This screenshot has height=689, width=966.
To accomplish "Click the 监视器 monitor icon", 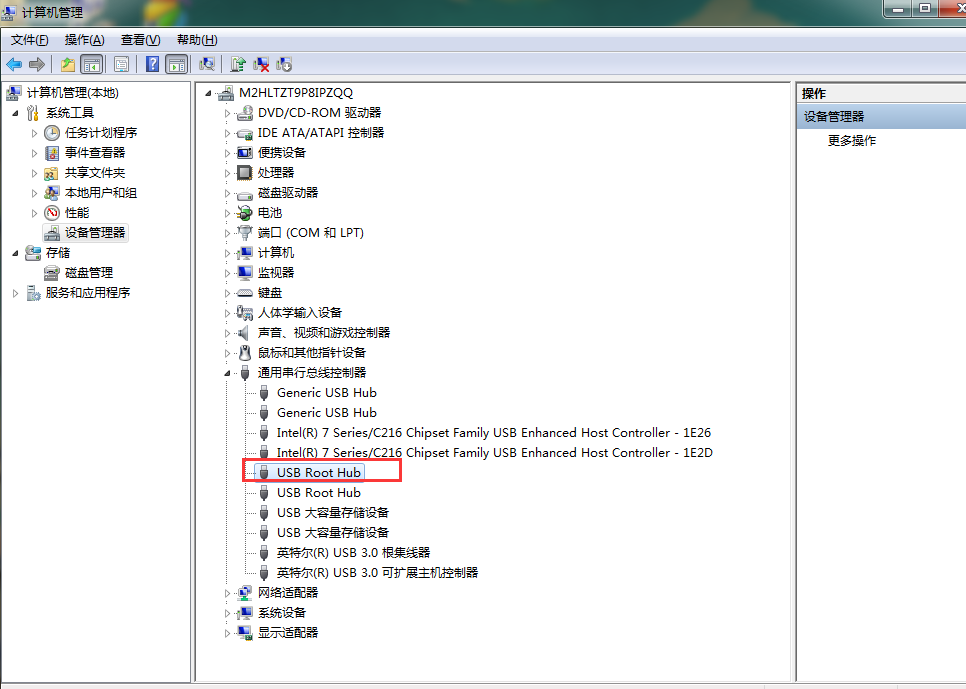I will tap(245, 272).
